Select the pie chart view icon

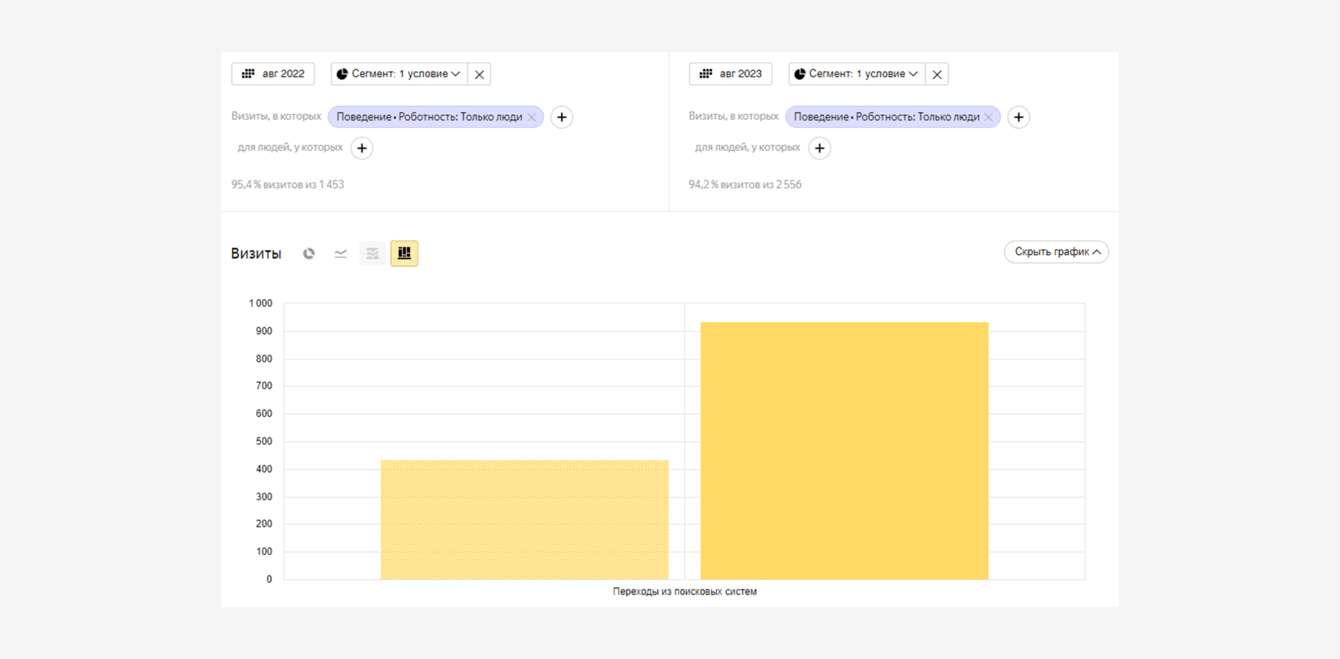(x=309, y=254)
